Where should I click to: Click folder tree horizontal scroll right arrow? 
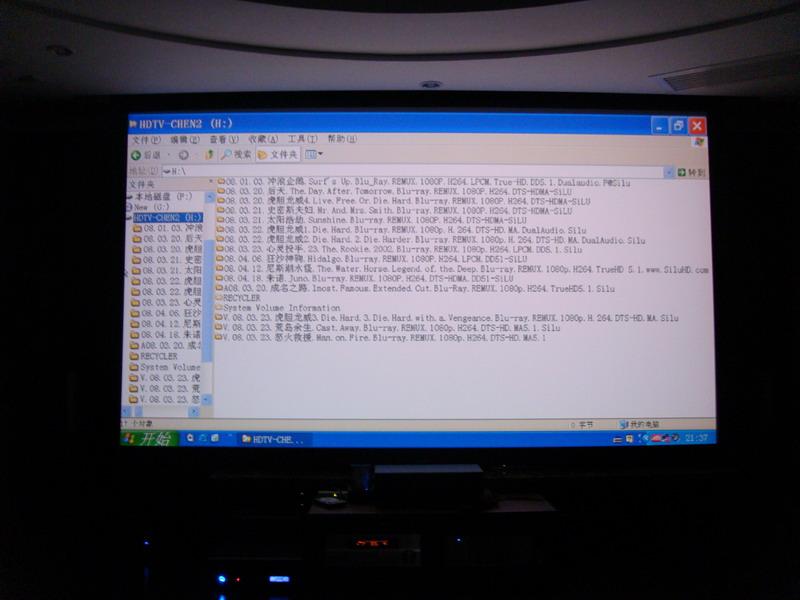click(x=193, y=411)
